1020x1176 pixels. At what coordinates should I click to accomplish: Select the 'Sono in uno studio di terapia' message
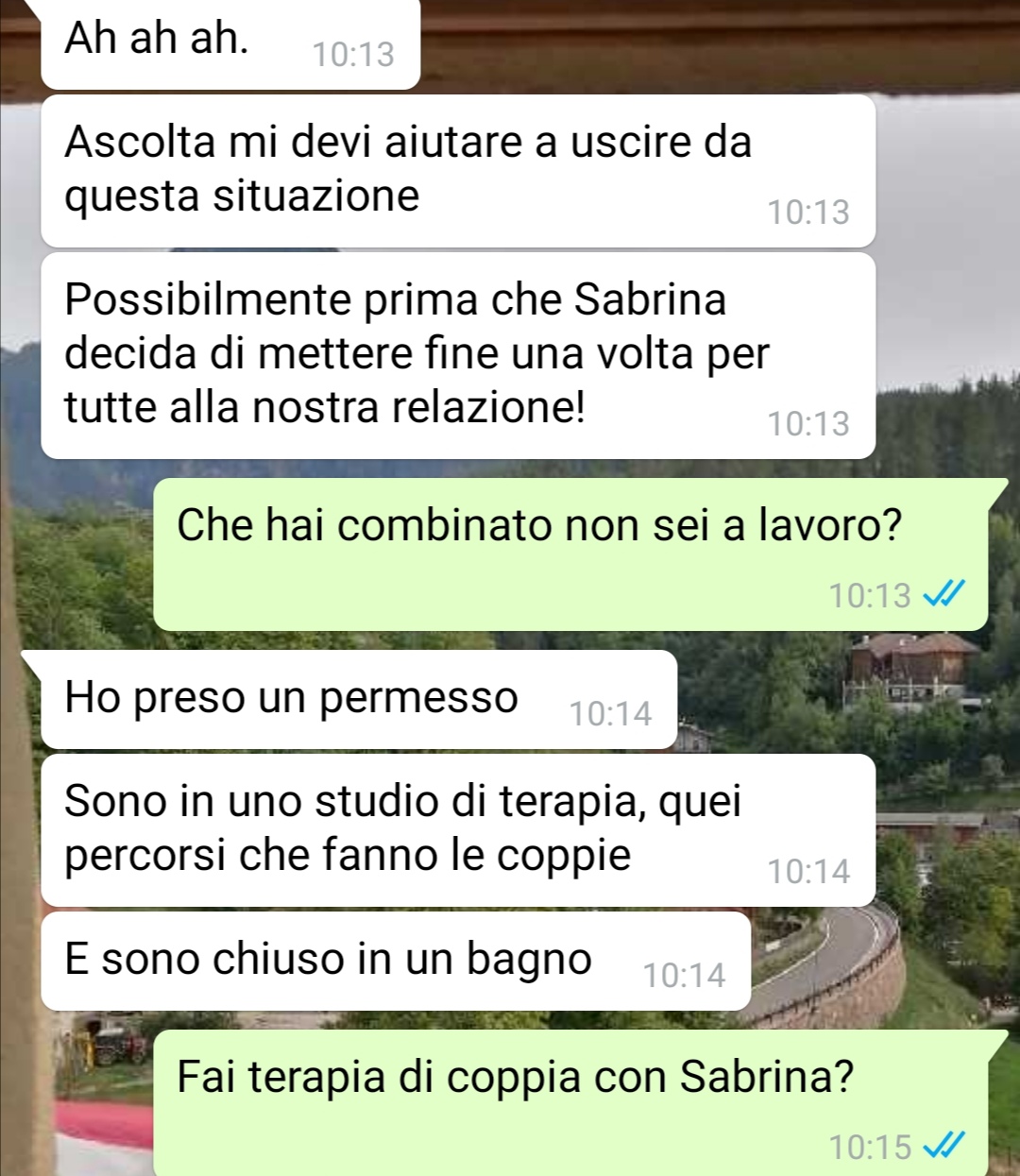click(458, 829)
